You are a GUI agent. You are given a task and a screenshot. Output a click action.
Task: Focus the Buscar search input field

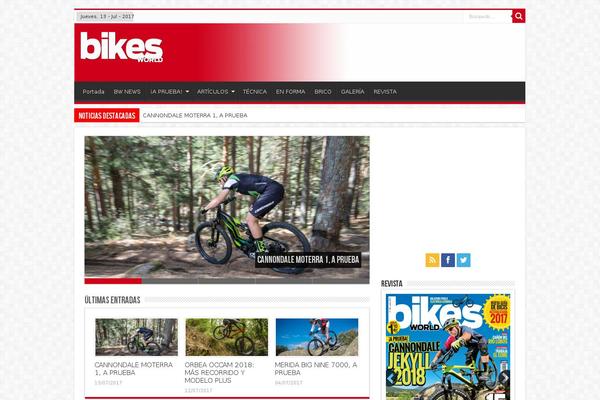click(488, 16)
